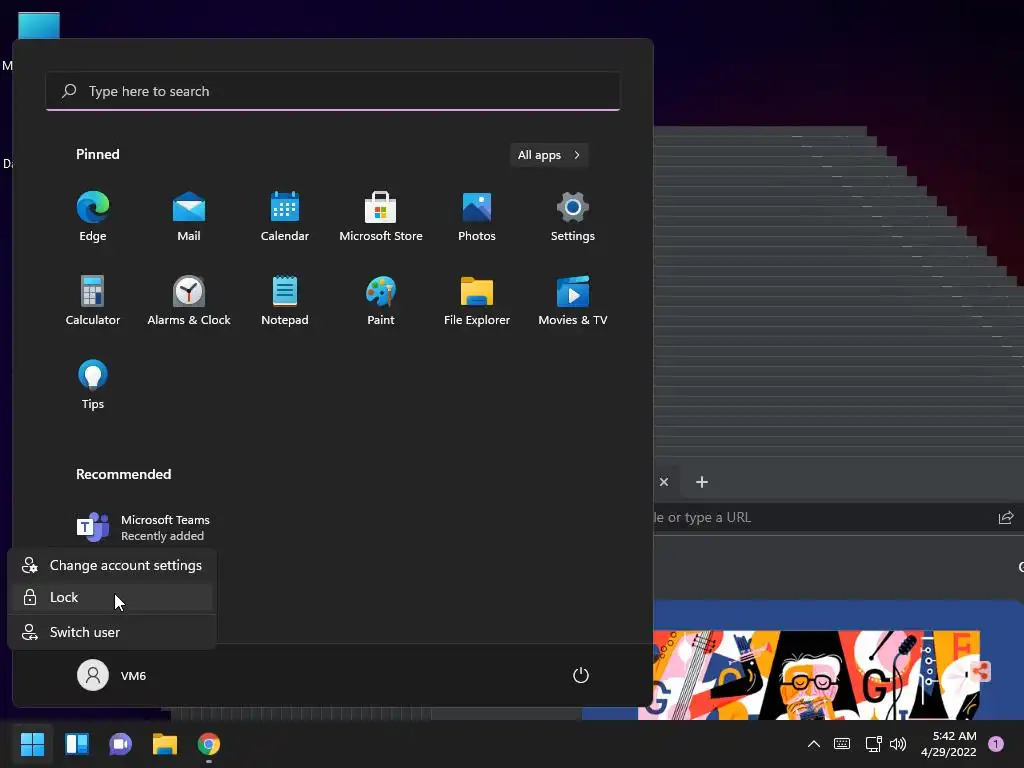Open File Explorer from pinned apps
Viewport: 1024px width, 768px height.
click(477, 300)
